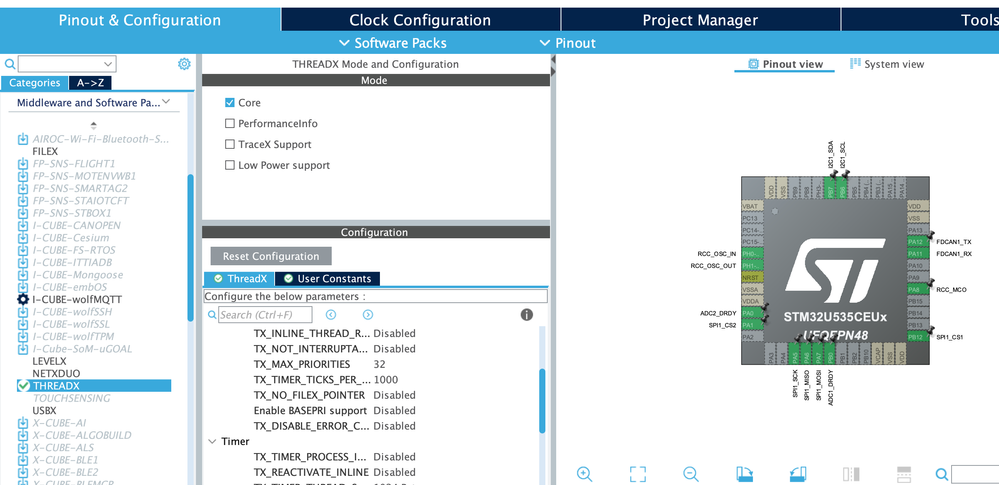Click pushpin on FDCAN1_TX pin

[x=930, y=236]
